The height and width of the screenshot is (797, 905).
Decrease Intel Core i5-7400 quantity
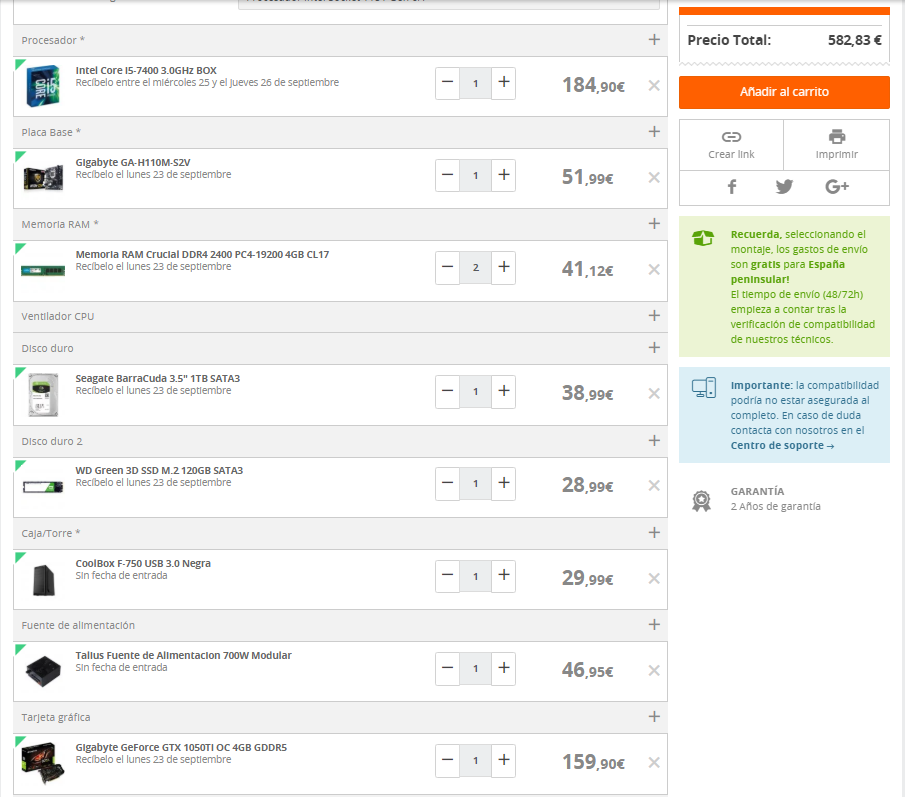point(447,83)
